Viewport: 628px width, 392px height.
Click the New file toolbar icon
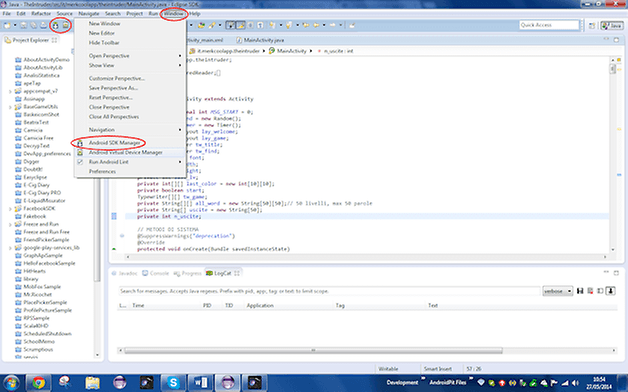(8, 26)
